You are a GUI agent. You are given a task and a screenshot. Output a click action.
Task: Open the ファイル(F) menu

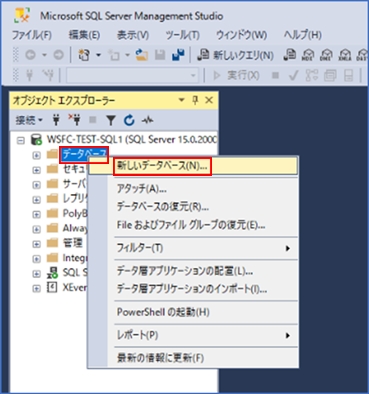pos(32,35)
